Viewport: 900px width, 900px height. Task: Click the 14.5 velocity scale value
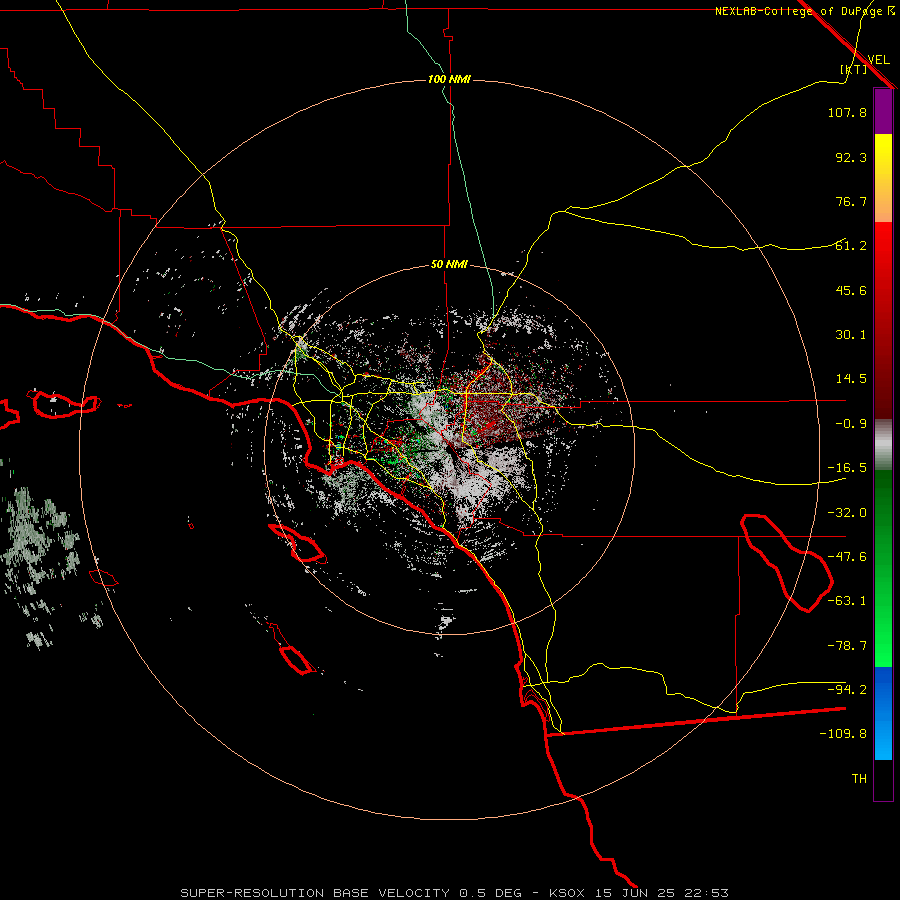851,379
